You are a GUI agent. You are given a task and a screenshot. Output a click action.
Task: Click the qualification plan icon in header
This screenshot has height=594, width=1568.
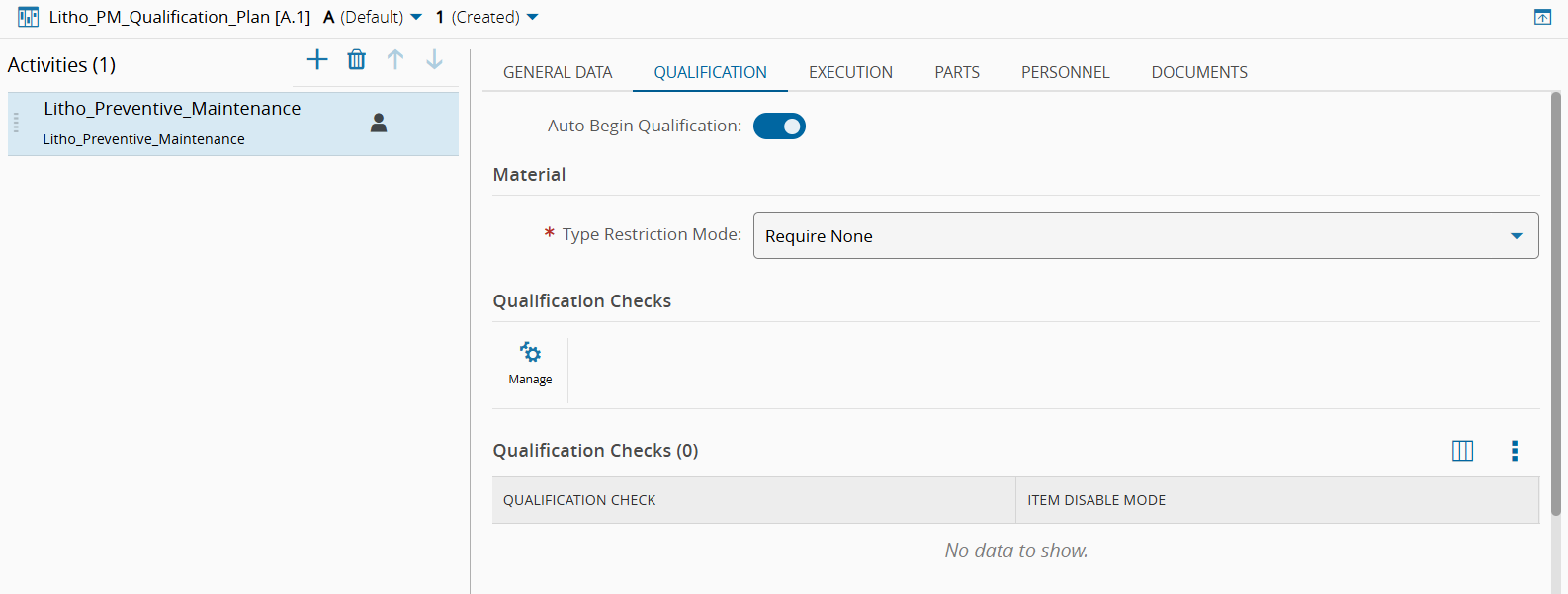29,17
